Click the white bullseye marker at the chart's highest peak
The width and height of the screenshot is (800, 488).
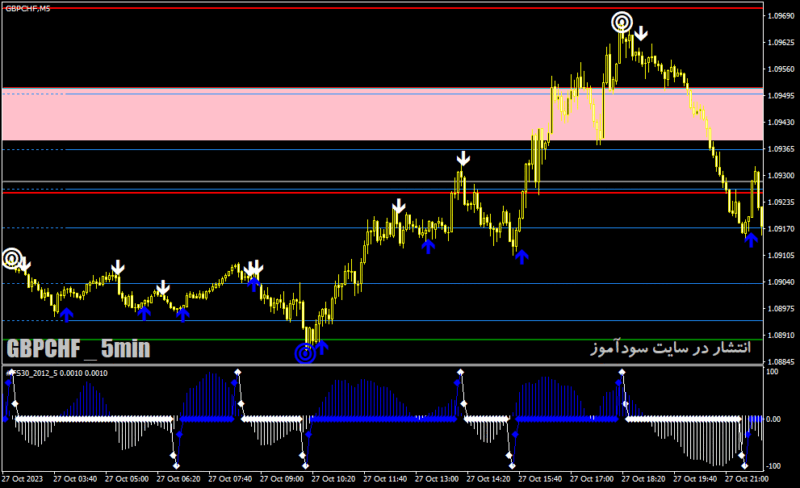[x=622, y=22]
